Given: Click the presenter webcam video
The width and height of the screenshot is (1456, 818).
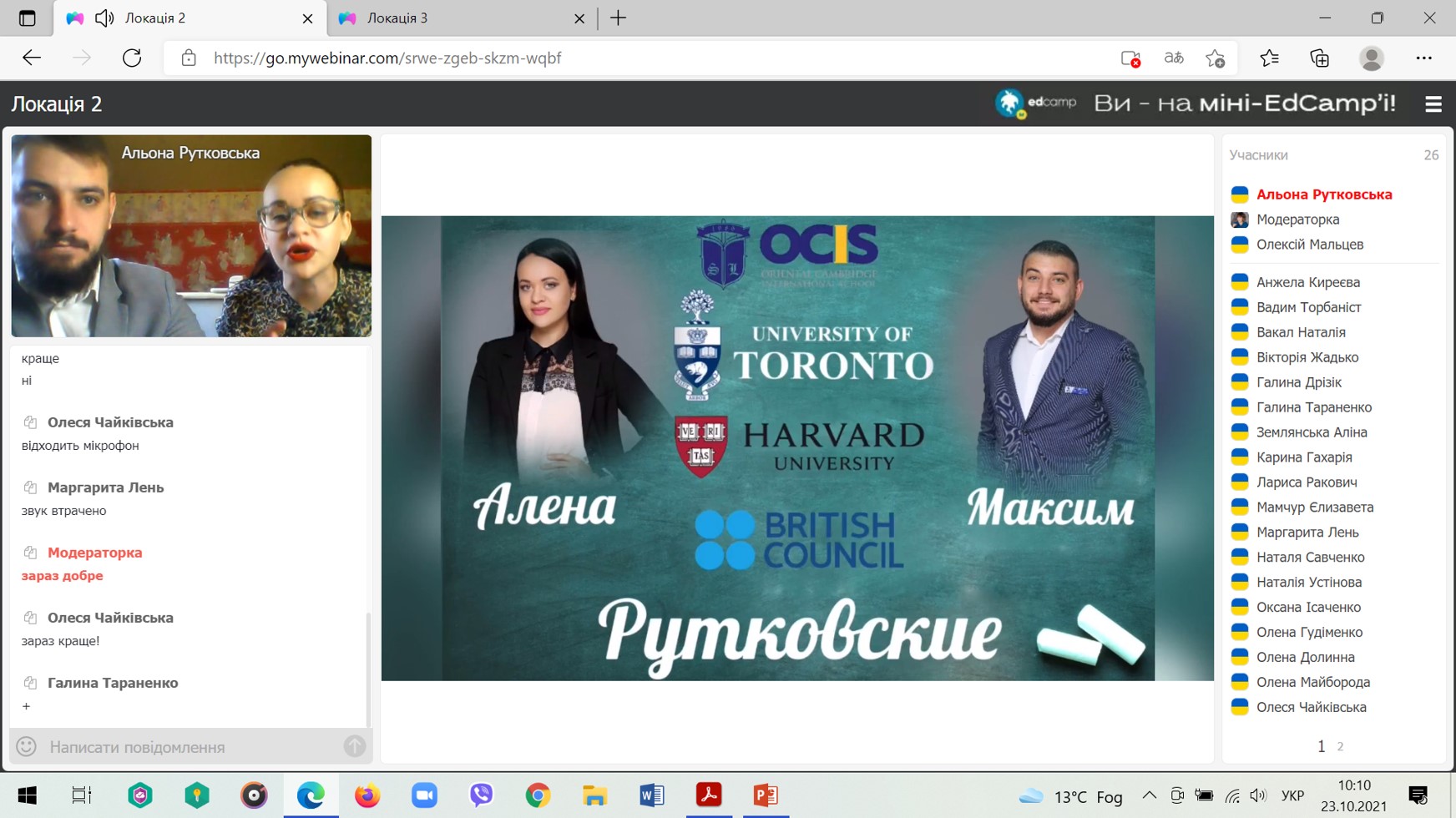Looking at the screenshot, I should point(191,236).
